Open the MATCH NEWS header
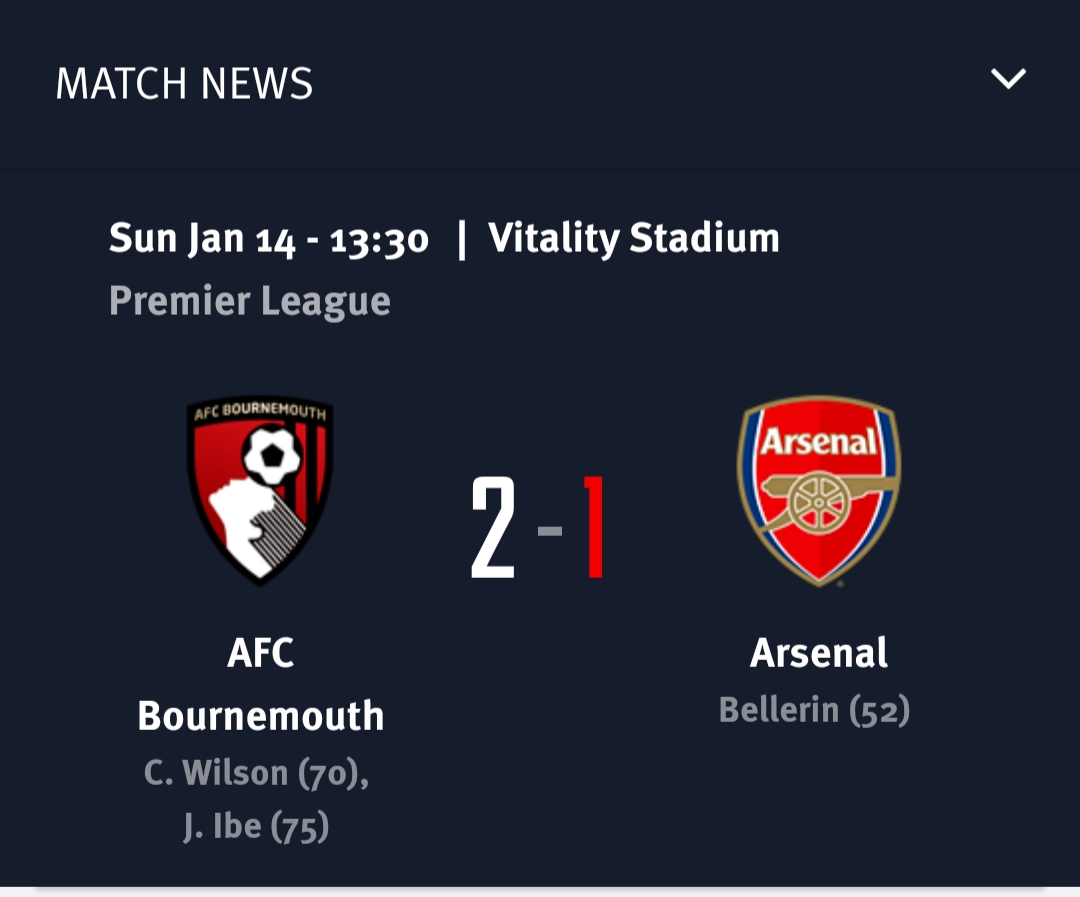 tap(184, 83)
